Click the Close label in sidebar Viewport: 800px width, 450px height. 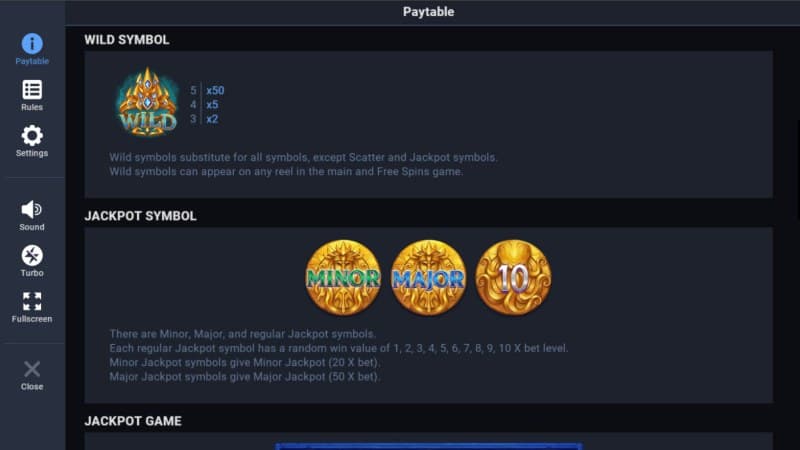click(32, 387)
